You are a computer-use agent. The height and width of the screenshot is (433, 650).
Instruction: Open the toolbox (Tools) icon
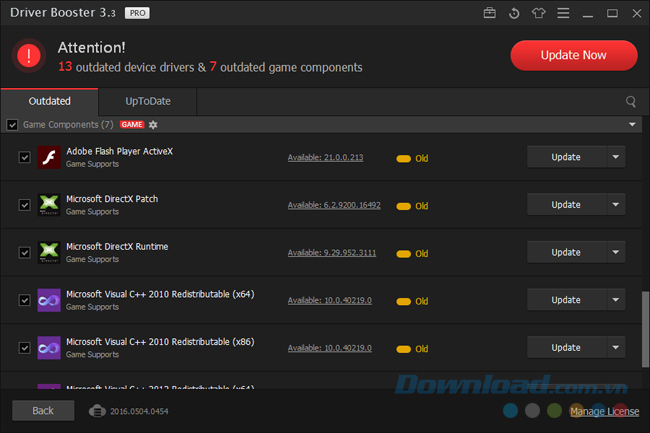[490, 13]
